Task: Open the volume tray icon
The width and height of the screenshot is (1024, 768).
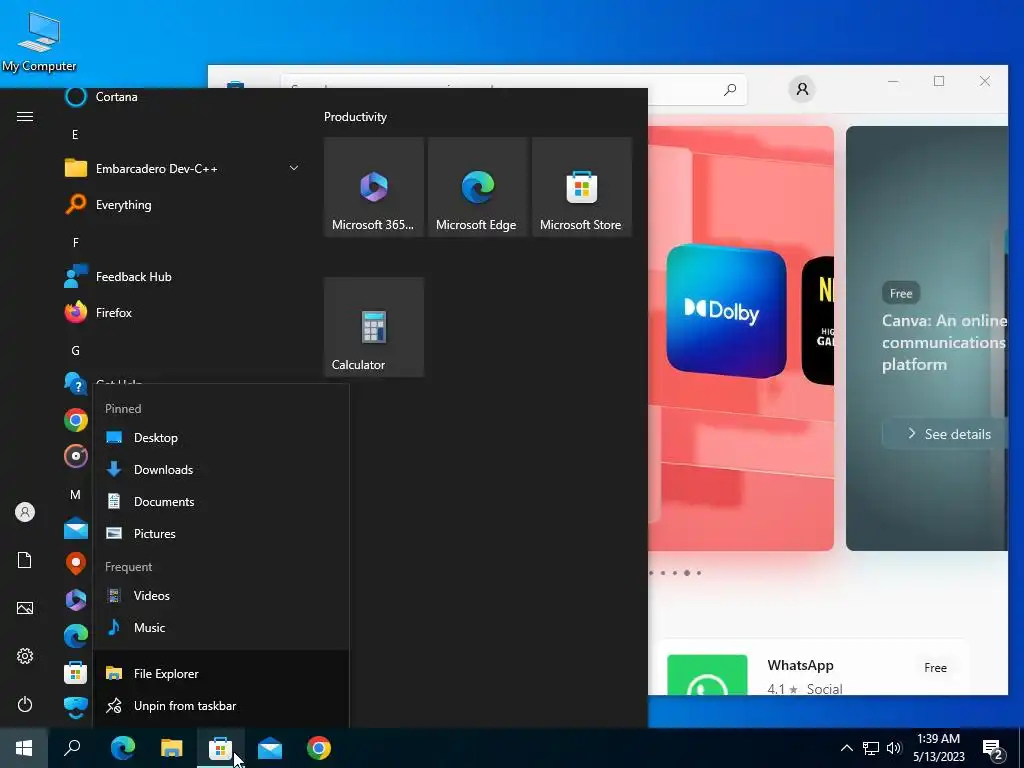Action: [894, 748]
